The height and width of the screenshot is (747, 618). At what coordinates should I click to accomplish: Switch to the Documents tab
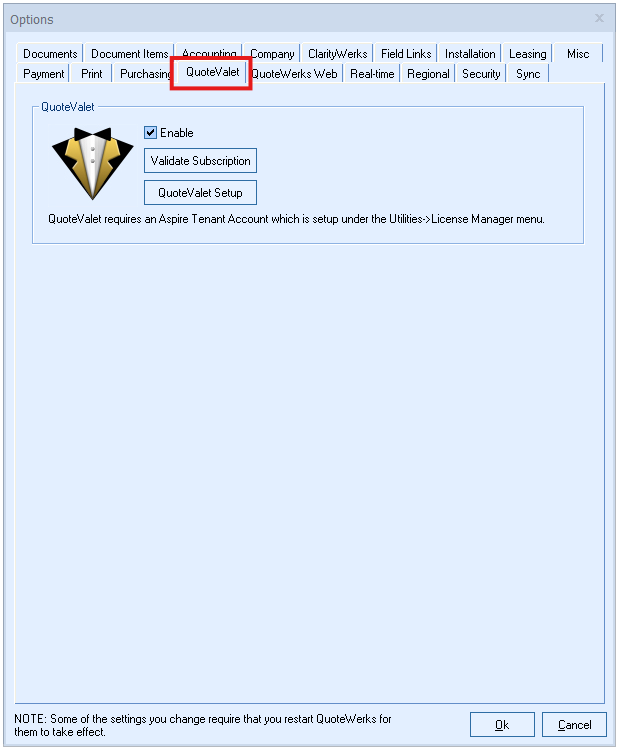click(50, 53)
